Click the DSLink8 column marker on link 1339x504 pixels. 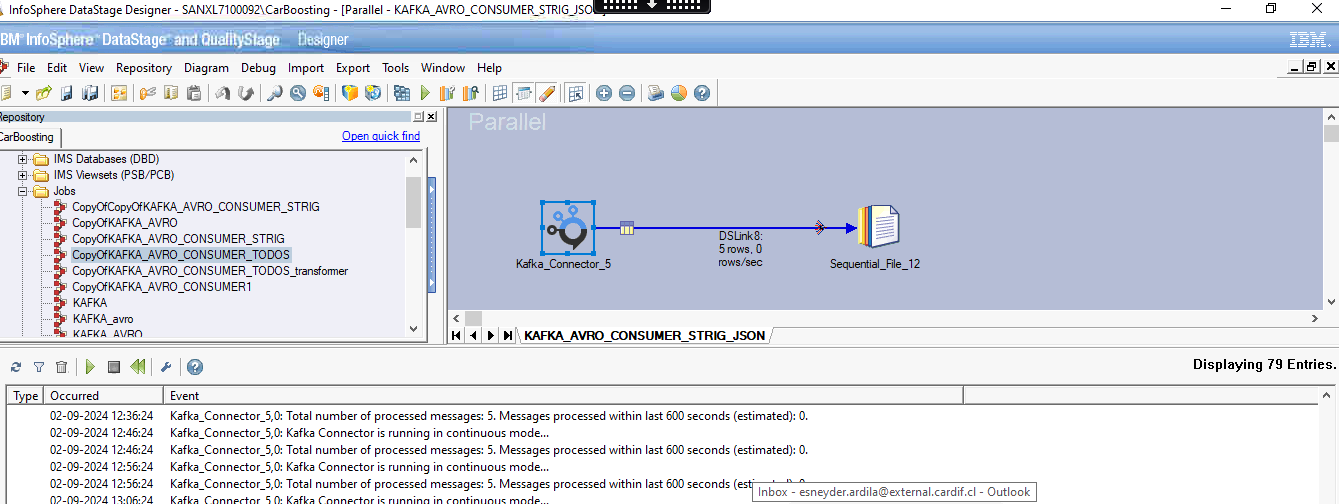[x=627, y=228]
